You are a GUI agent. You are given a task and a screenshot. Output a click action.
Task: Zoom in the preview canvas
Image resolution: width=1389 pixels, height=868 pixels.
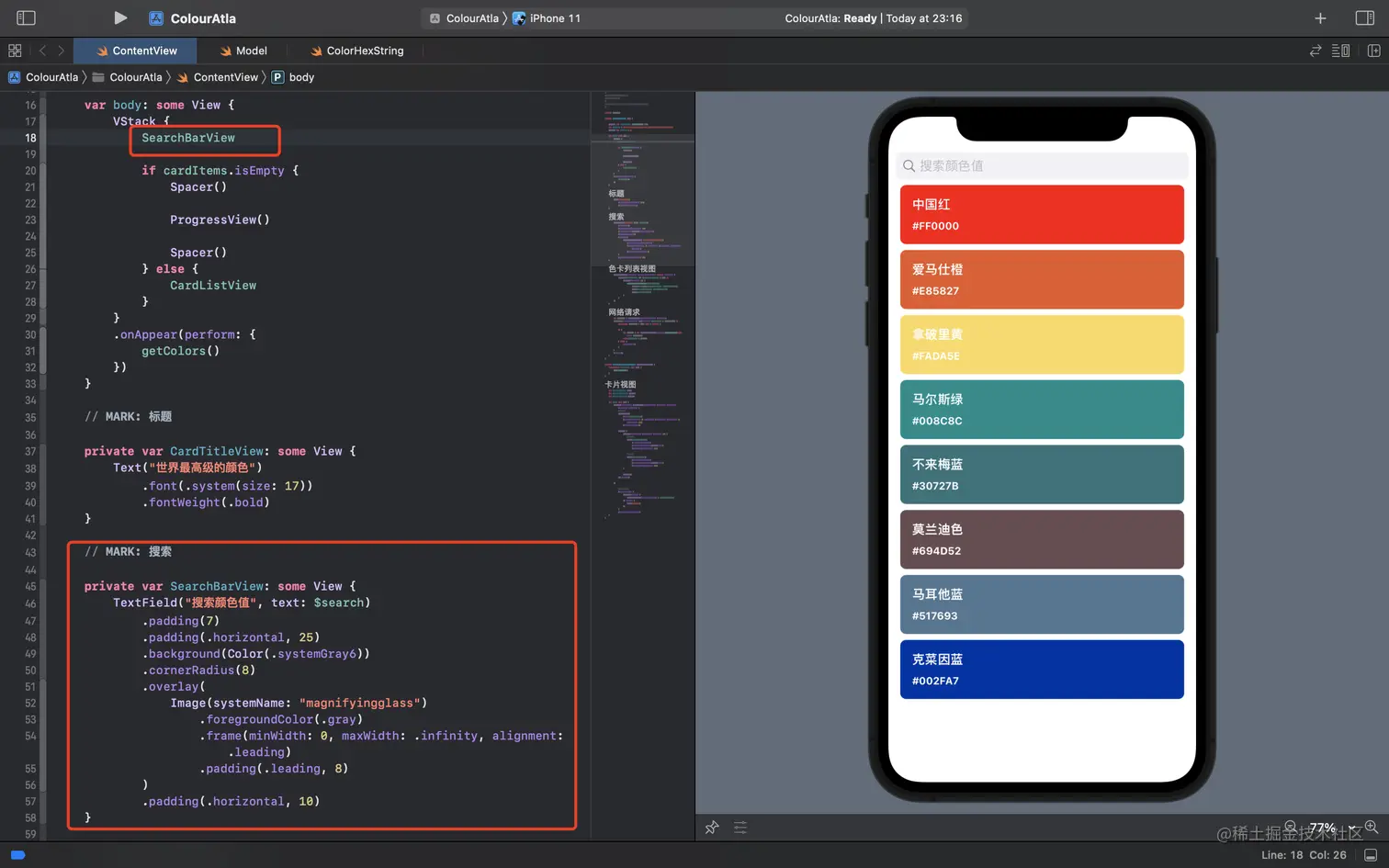1372,827
